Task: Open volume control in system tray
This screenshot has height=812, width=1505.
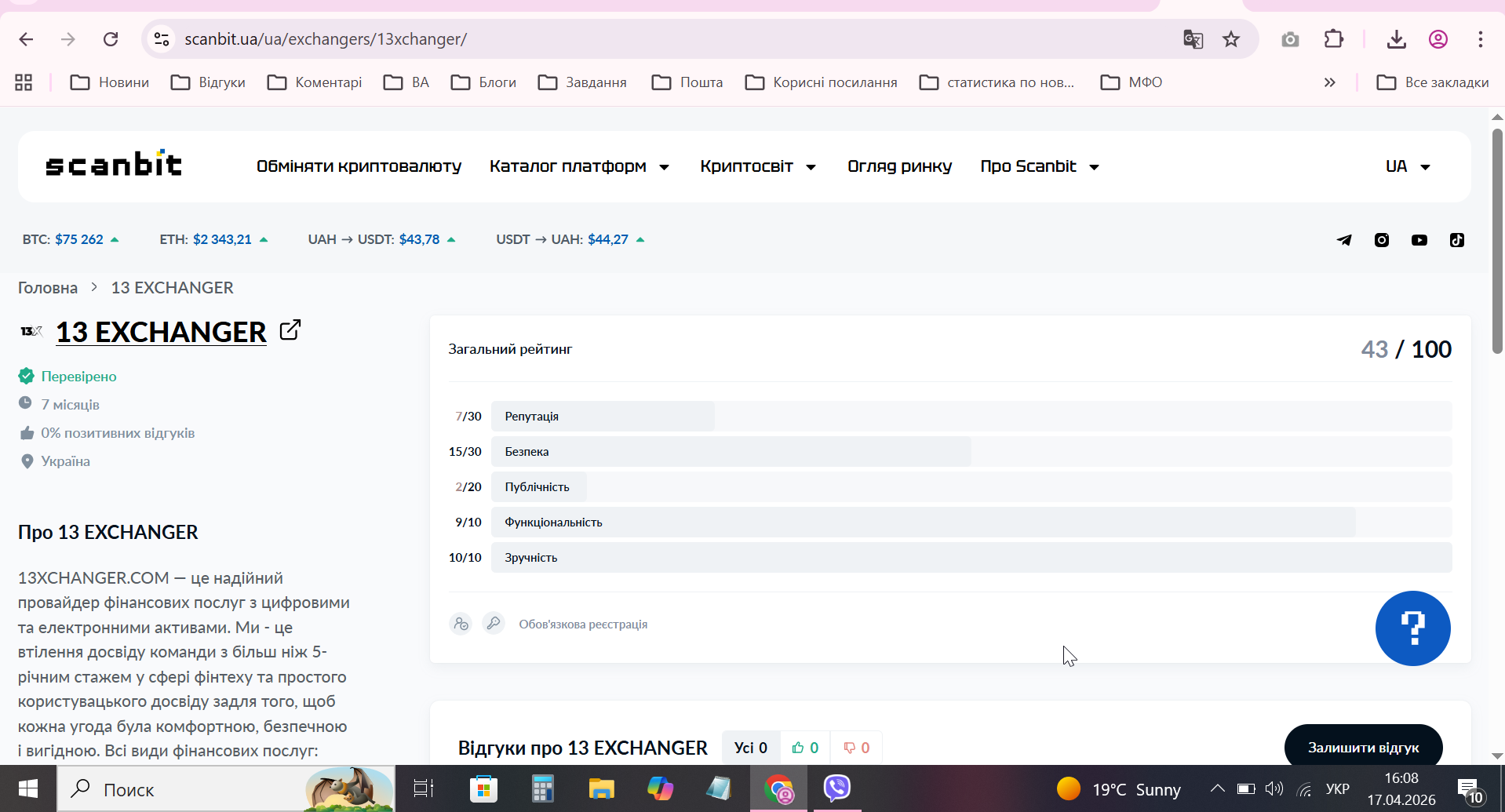Action: pos(1274,788)
